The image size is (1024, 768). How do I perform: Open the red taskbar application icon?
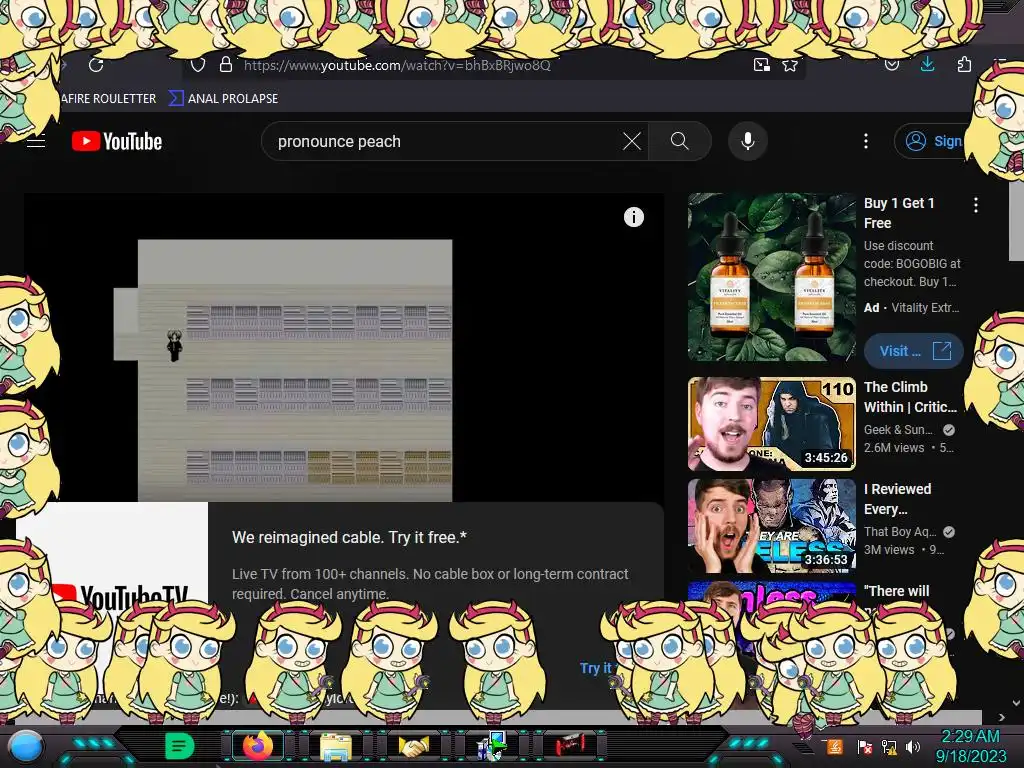[570, 746]
